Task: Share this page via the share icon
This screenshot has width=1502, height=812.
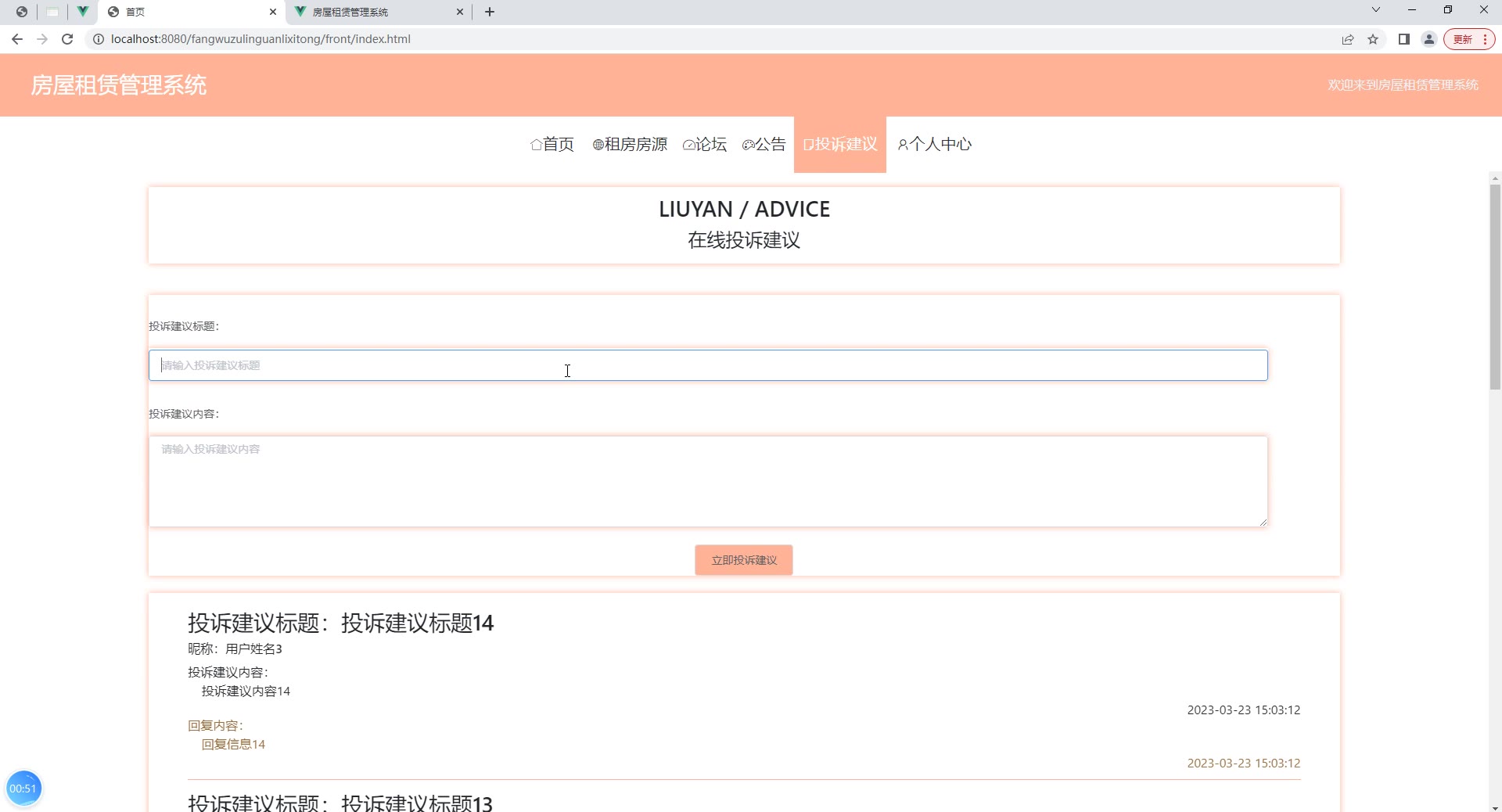Action: (1348, 39)
